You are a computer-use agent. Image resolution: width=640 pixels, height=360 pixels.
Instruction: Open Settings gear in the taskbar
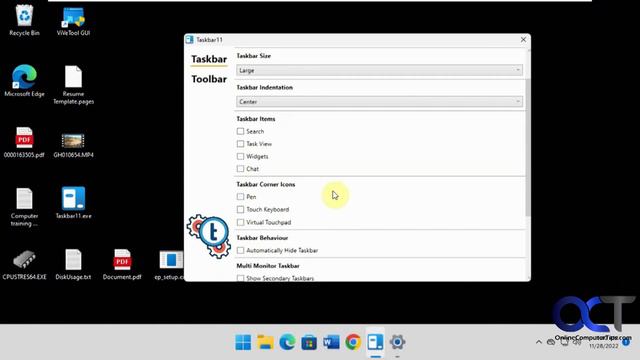[x=397, y=342]
